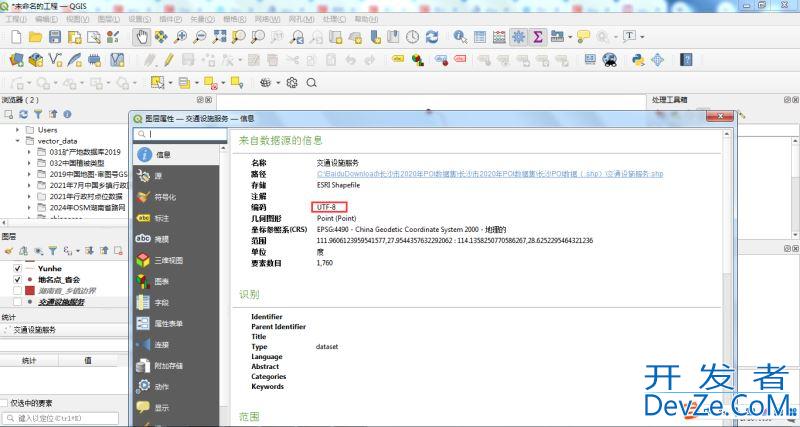Open the 视图(V) menu
Screen dimensions: 800x427
(78, 19)
